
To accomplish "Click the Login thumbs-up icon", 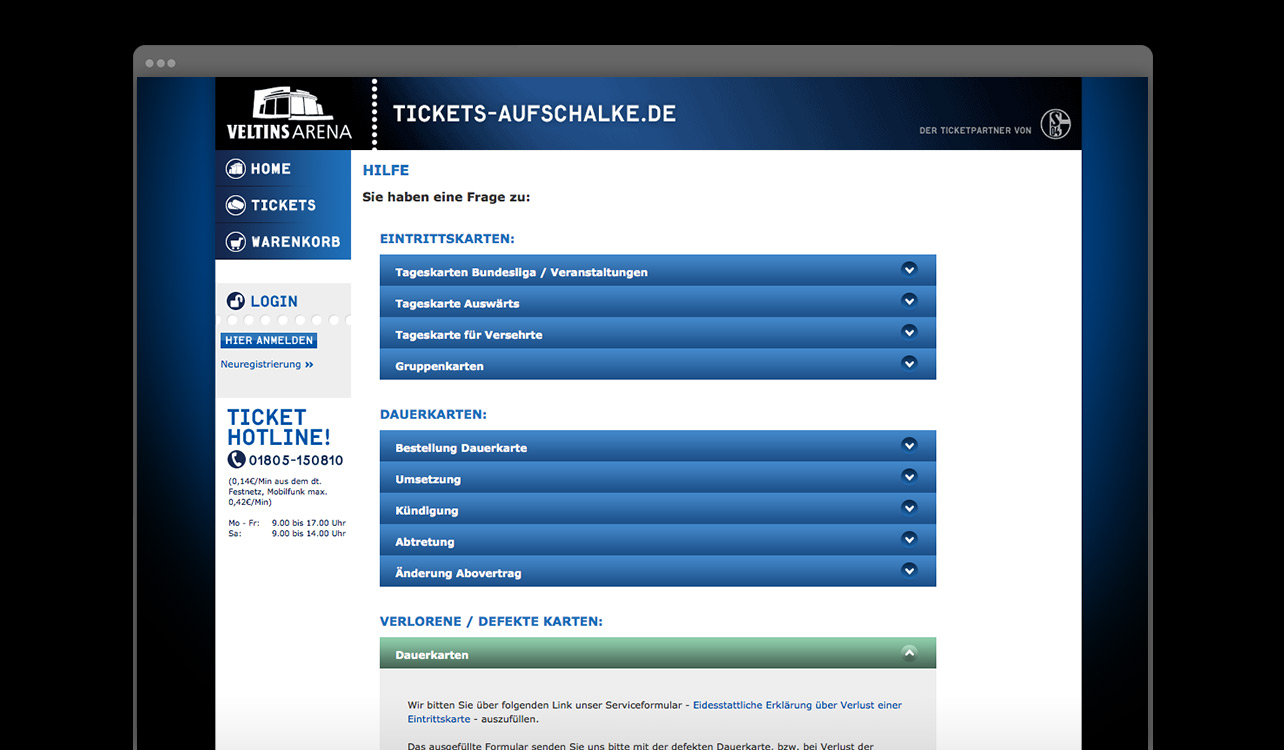I will pos(236,300).
